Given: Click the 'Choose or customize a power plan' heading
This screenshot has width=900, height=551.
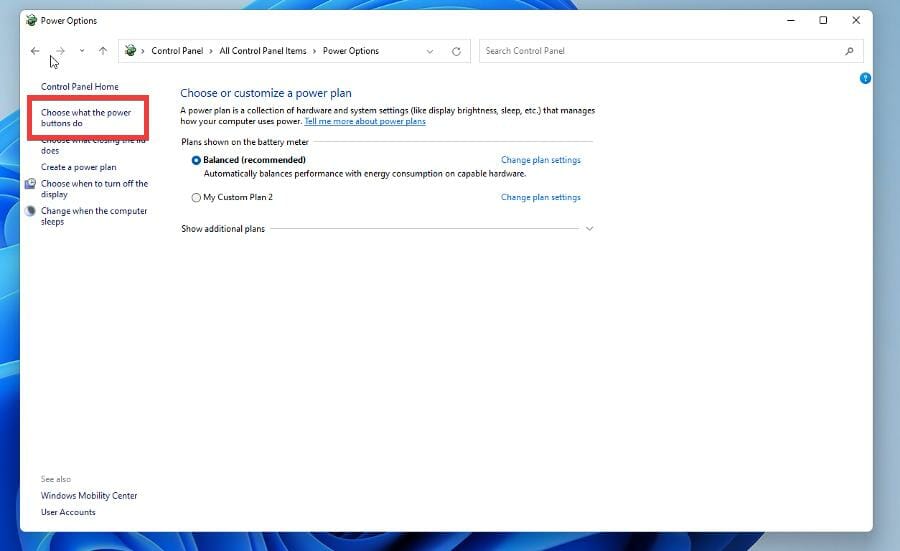Looking at the screenshot, I should coord(266,93).
